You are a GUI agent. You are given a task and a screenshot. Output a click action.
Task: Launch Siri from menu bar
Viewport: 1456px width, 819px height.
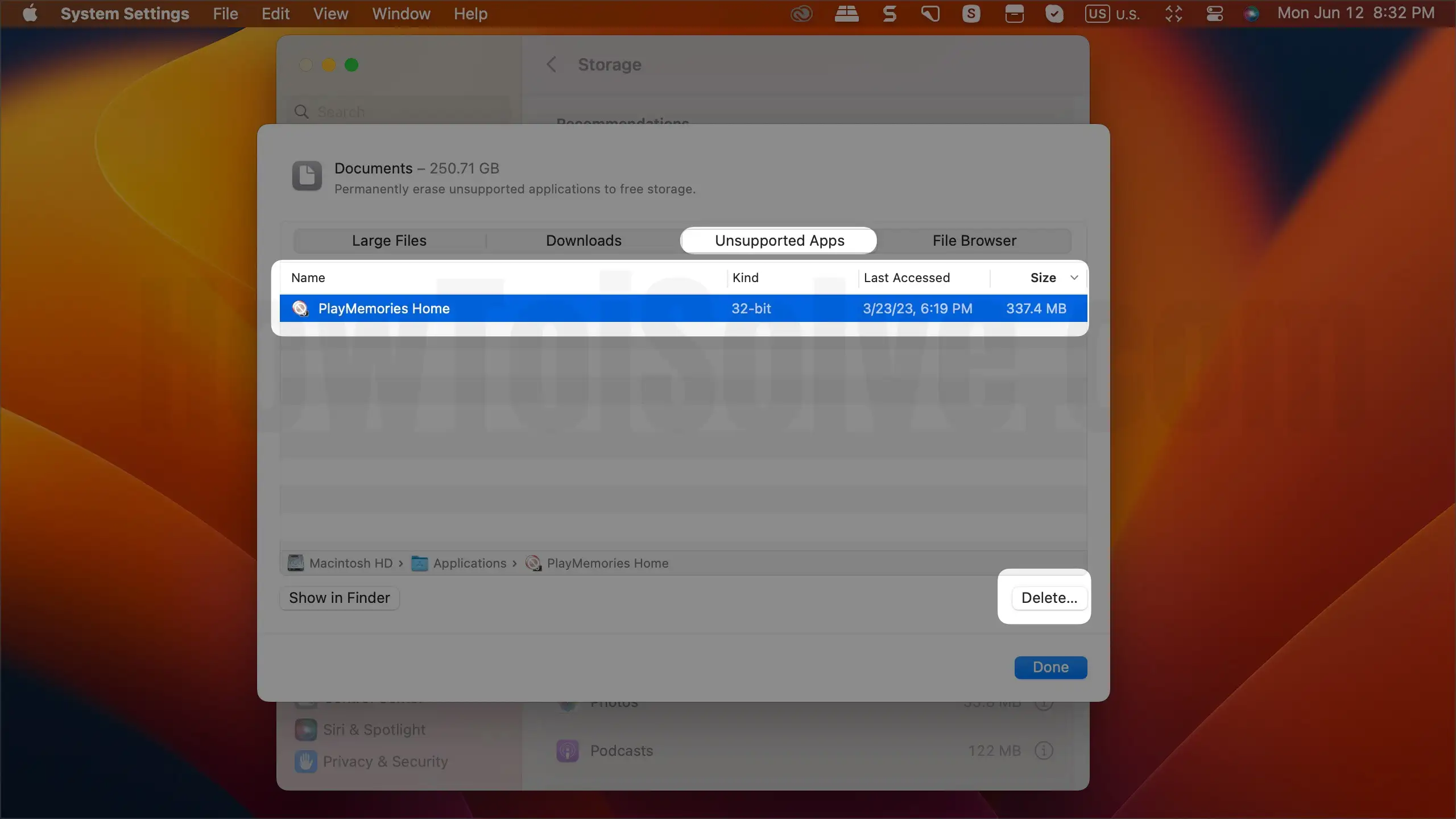(x=1251, y=14)
